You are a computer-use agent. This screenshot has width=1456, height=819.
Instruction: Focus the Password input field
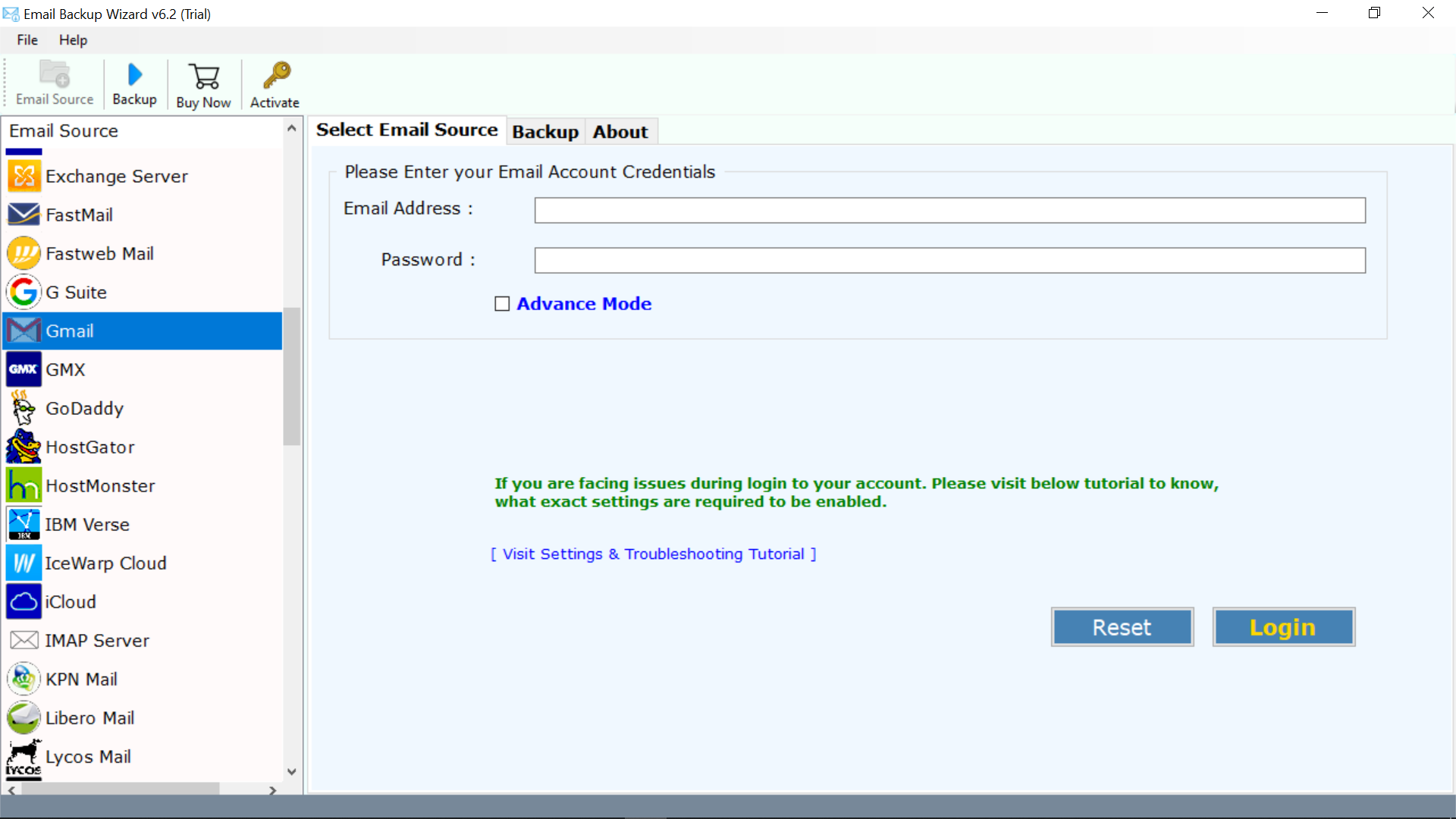point(950,260)
